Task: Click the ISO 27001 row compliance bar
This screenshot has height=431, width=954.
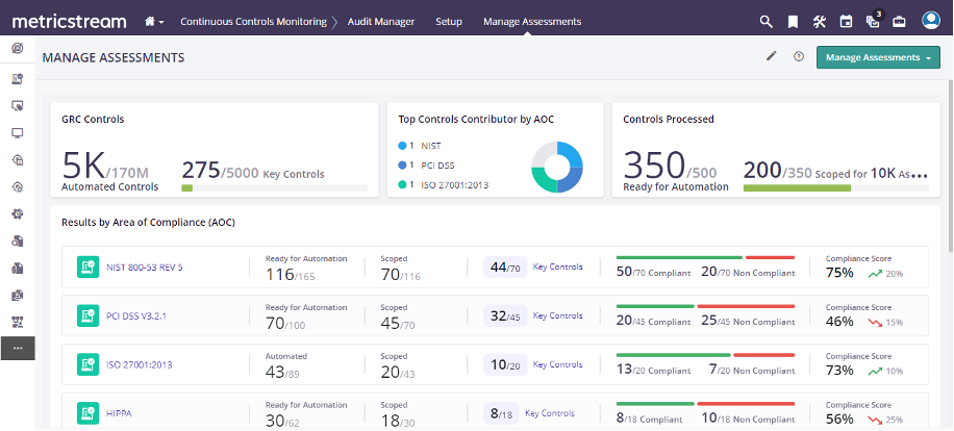Action: [x=706, y=355]
